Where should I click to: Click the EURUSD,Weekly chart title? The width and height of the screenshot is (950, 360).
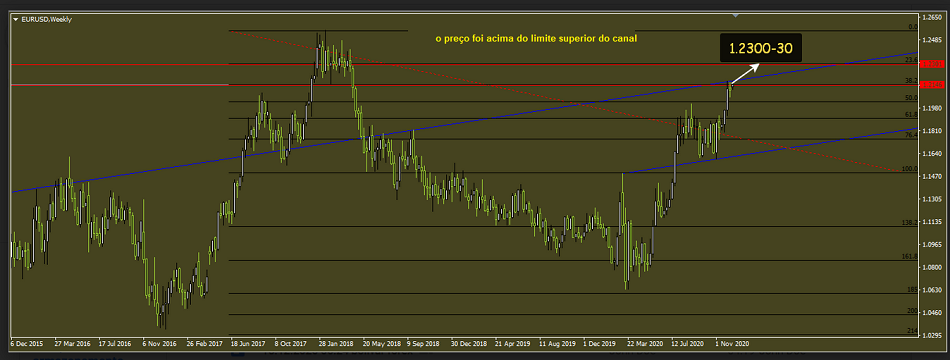[47, 19]
